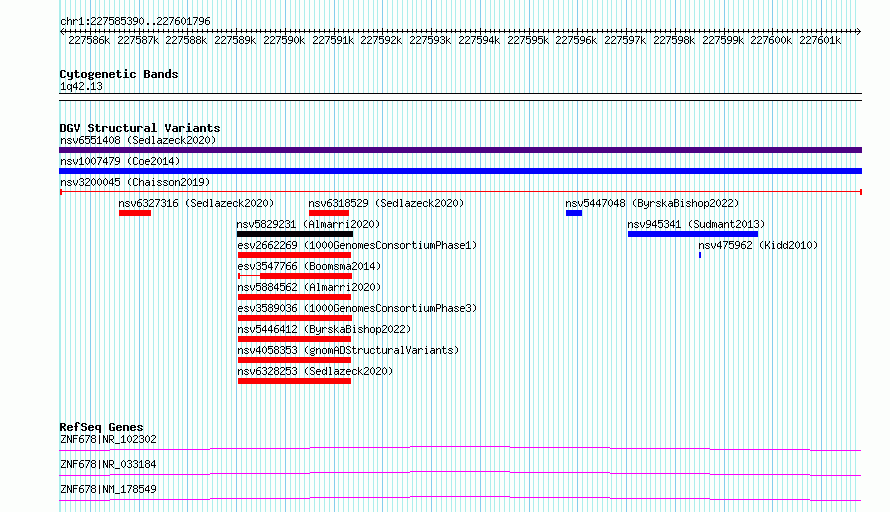Image resolution: width=890 pixels, height=512 pixels.
Task: Select the blue nsv1007479 variant bar
Action: coord(460,171)
